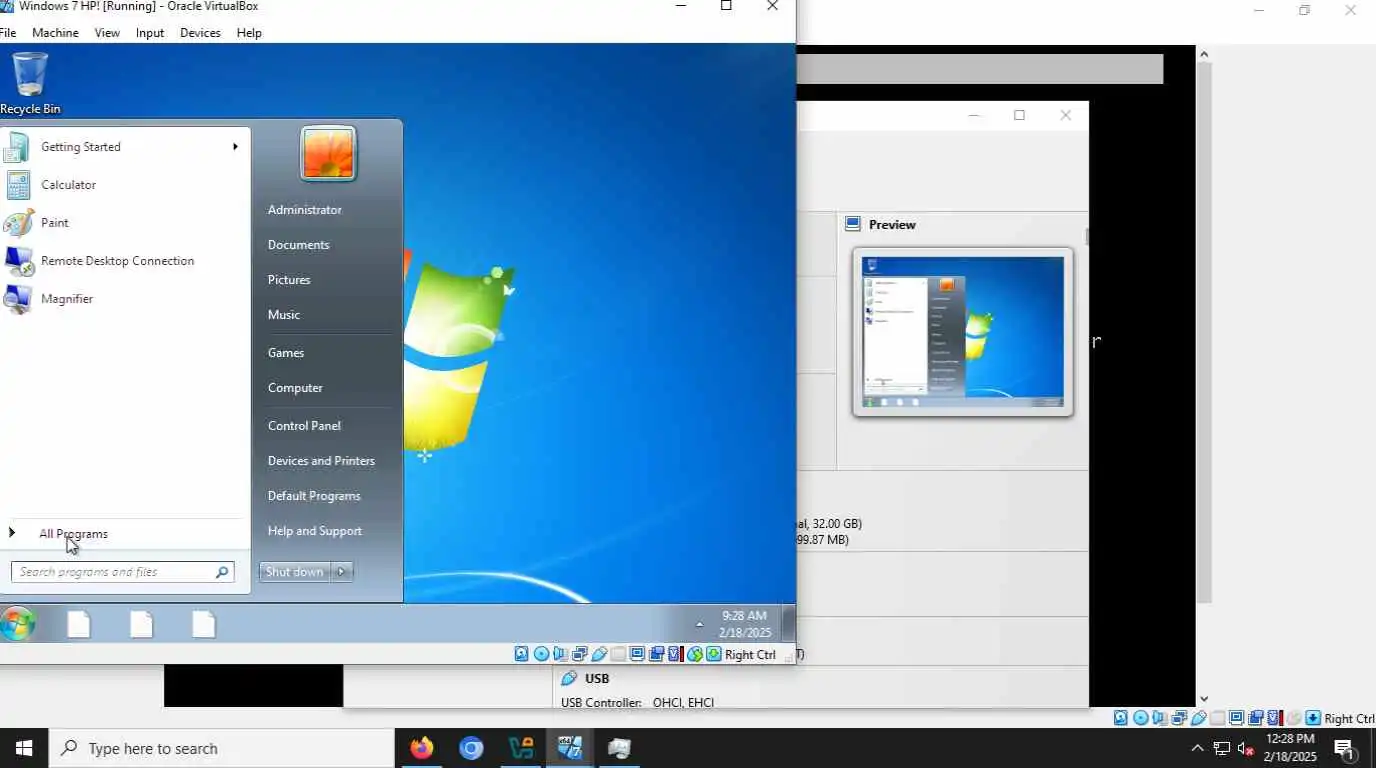Click the Windows 7 Show desktop strip
Screen dimensions: 1376x768
coord(788,624)
